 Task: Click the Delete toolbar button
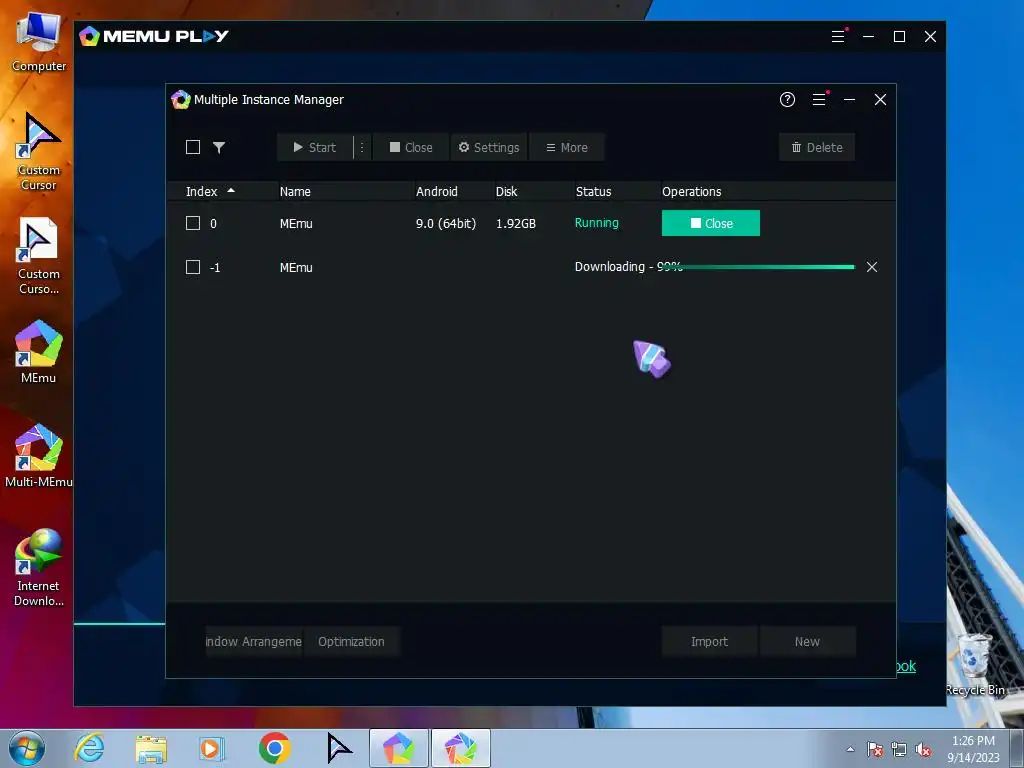pos(817,148)
